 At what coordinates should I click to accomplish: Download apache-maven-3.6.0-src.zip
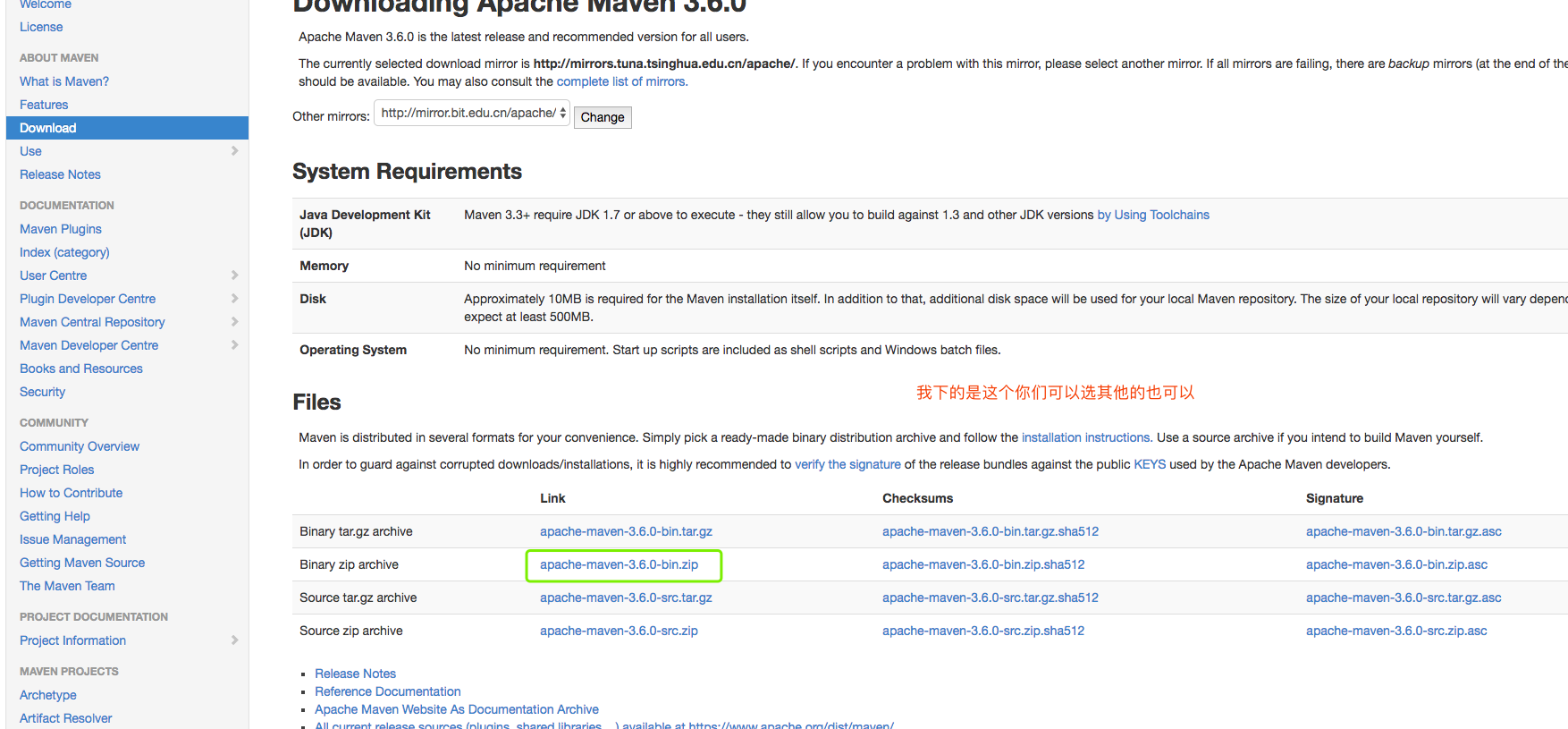[619, 631]
